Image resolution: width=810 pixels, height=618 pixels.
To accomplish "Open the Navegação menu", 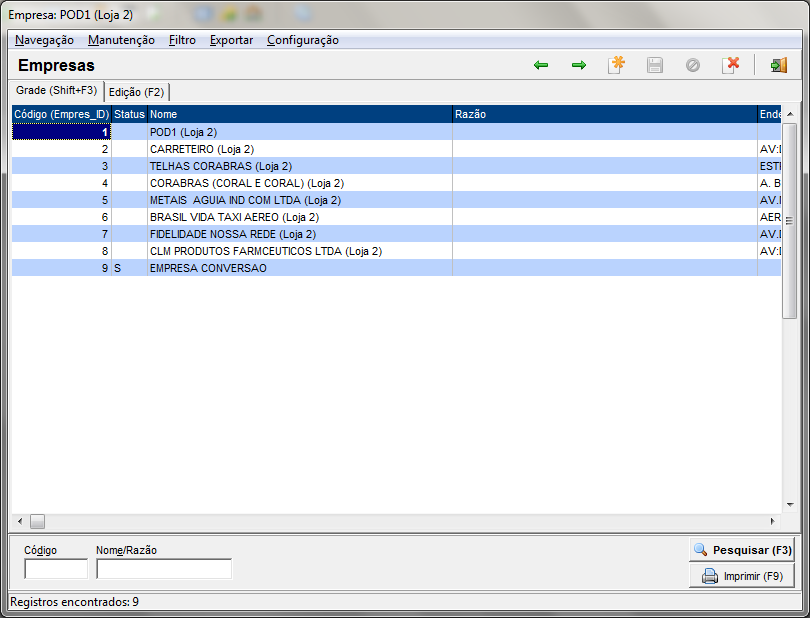I will (44, 40).
